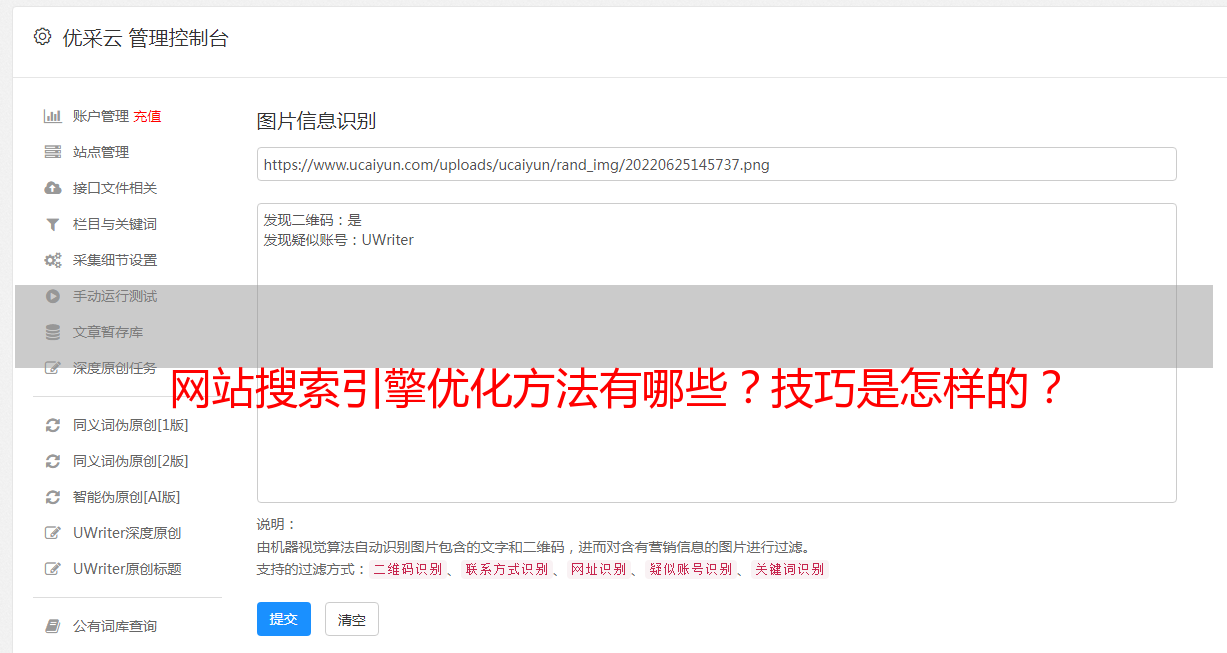This screenshot has height=653, width=1227.
Task: Open 深度原创任务 menu item
Action: pyautogui.click(x=115, y=368)
